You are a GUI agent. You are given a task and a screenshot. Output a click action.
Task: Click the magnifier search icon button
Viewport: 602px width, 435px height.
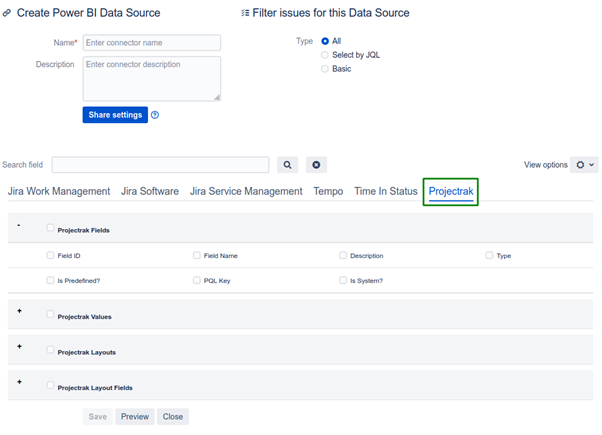coord(287,165)
